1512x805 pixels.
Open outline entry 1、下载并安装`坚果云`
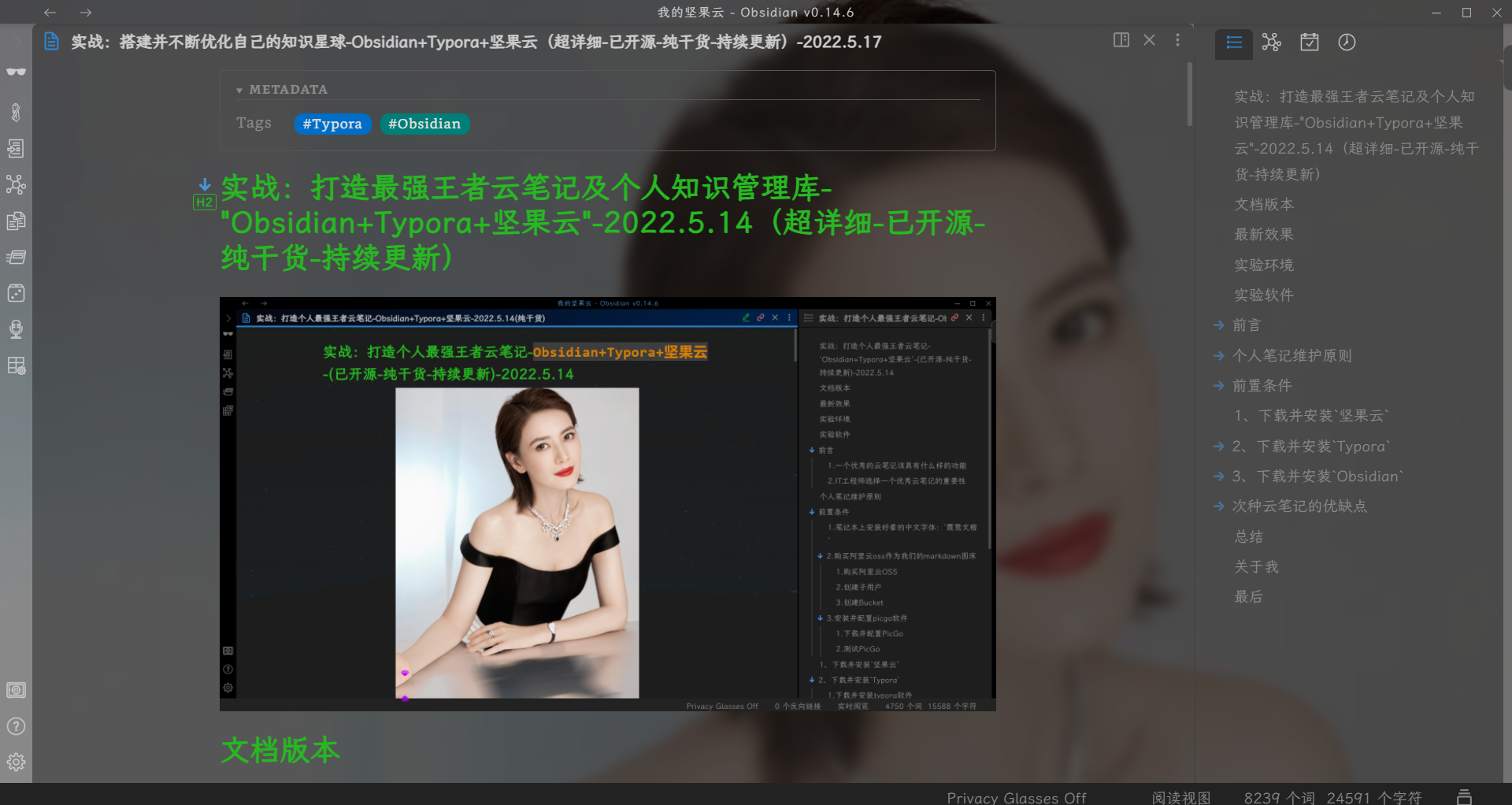click(x=1312, y=416)
